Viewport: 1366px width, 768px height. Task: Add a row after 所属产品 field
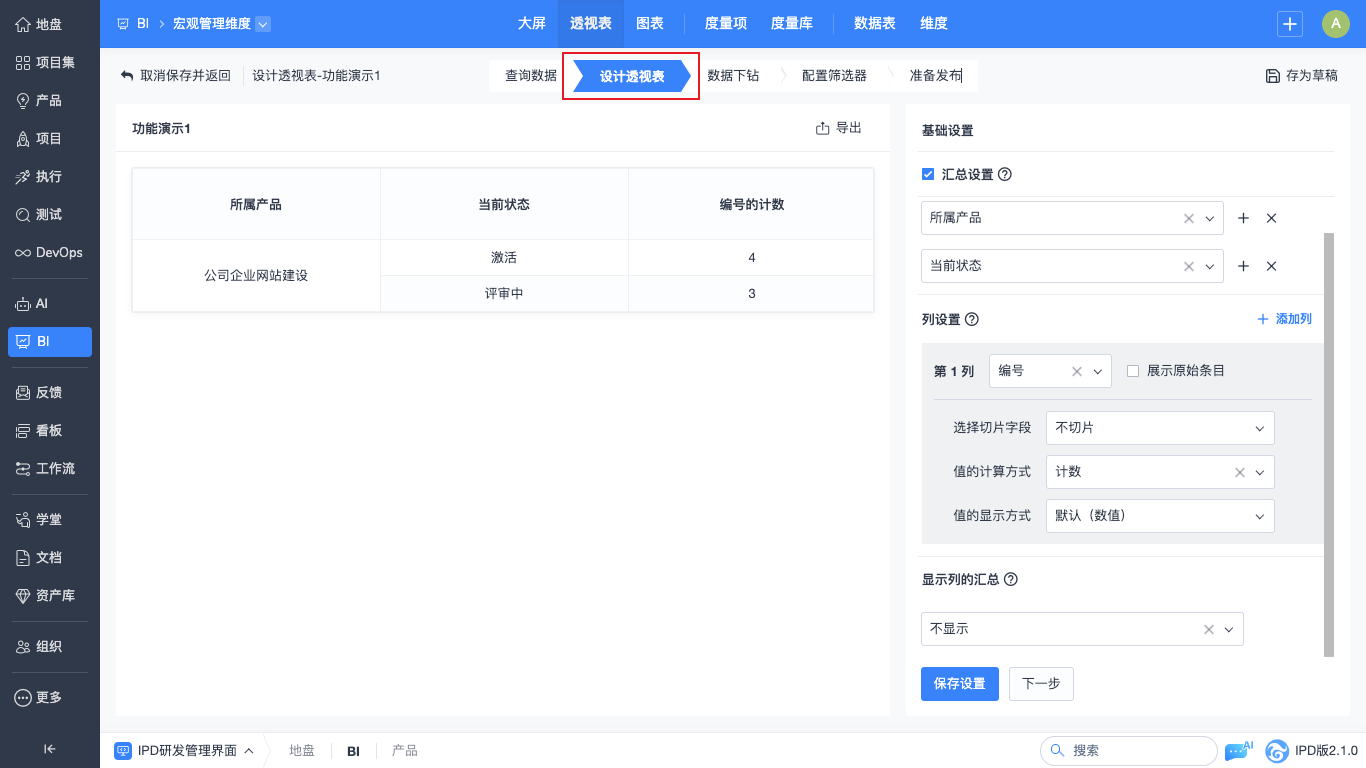pyautogui.click(x=1243, y=218)
